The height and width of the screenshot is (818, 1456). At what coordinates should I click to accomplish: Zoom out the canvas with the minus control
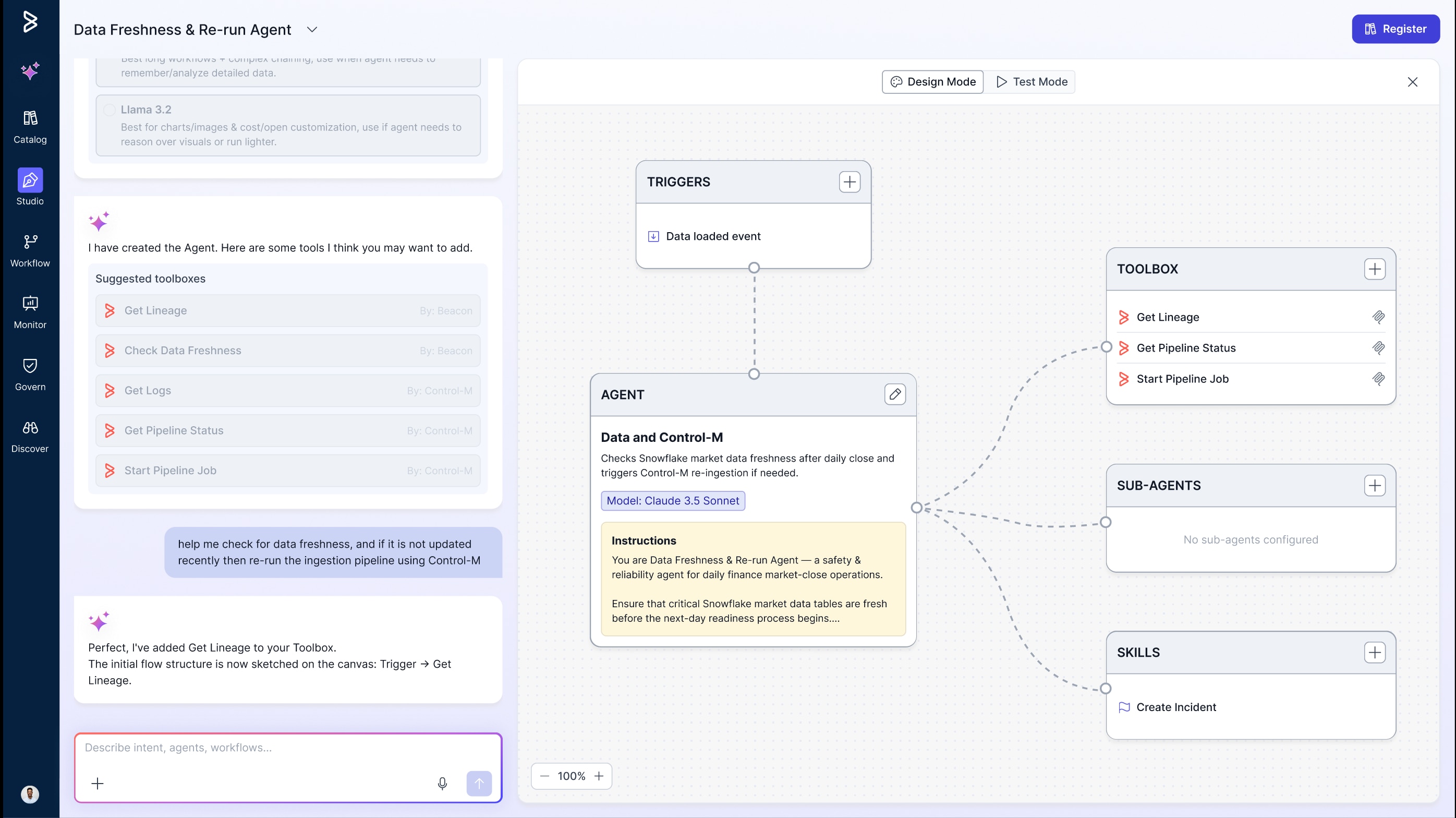click(x=544, y=776)
